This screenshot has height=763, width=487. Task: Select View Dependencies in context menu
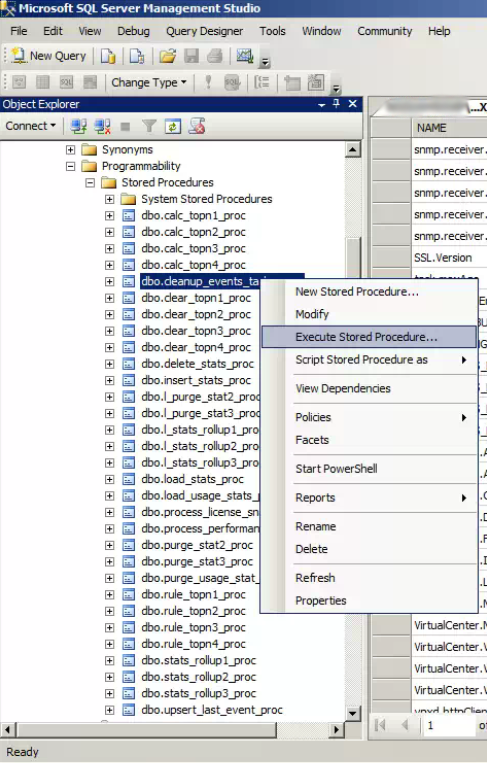pos(369,388)
